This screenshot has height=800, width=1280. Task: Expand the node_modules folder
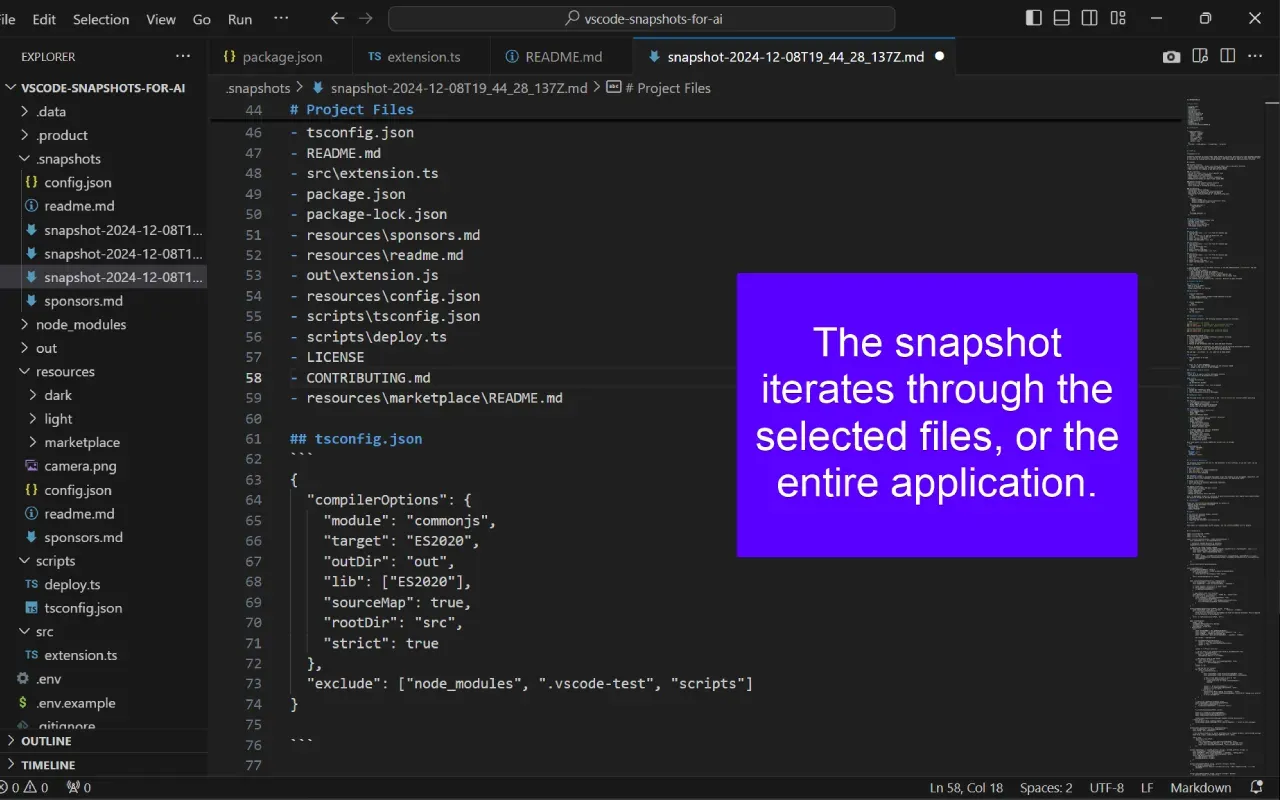coord(80,324)
